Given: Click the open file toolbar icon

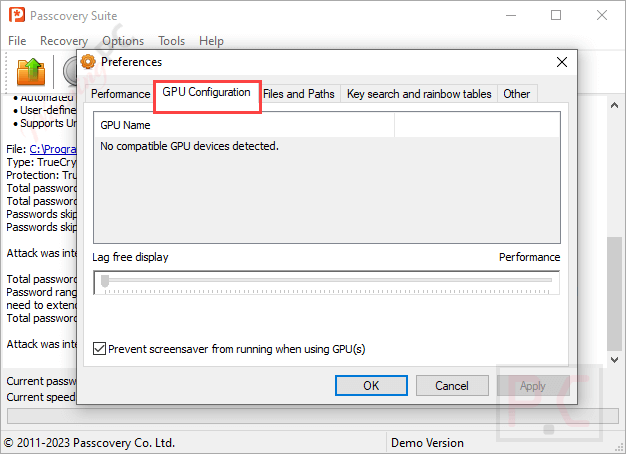Looking at the screenshot, I should 31,71.
